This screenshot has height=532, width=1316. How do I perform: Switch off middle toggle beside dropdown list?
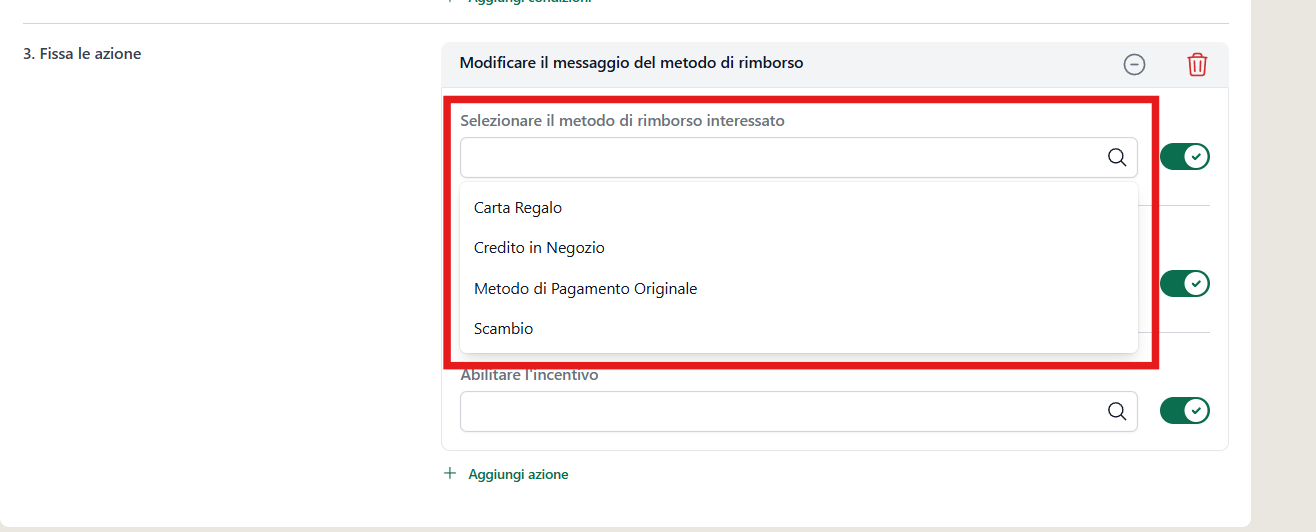coord(1185,284)
